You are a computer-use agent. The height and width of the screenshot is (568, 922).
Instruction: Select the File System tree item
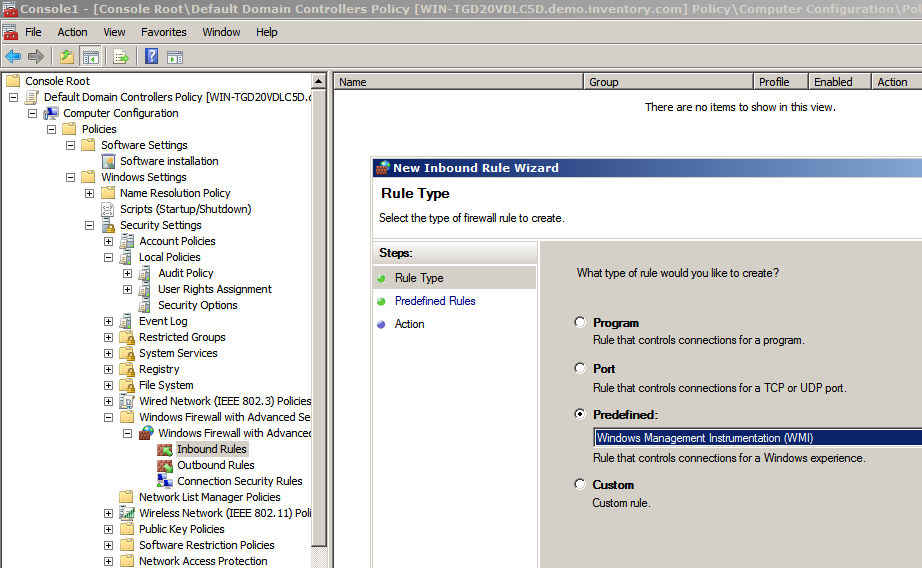(166, 385)
